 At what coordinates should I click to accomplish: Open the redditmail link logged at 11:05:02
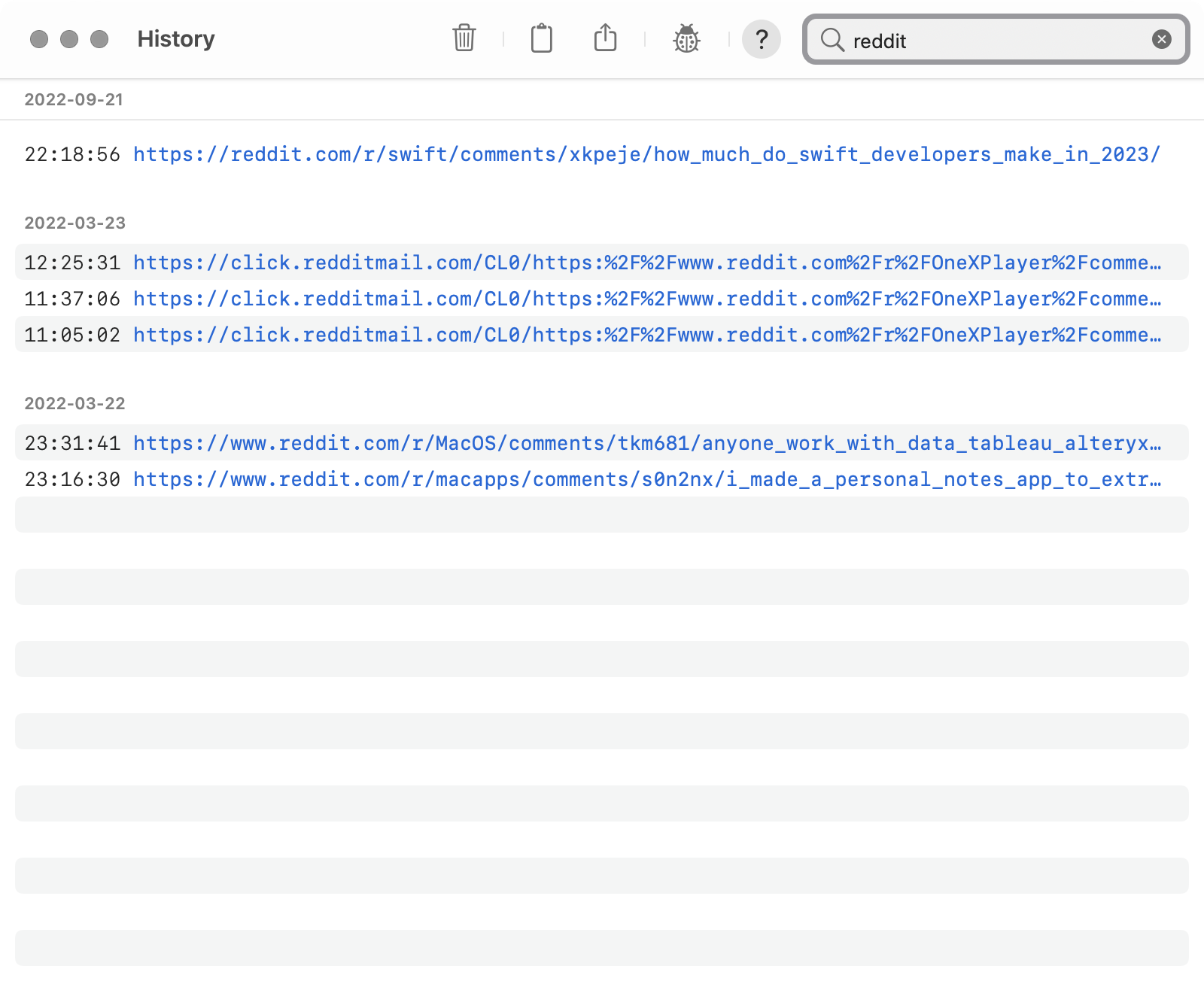(x=647, y=335)
